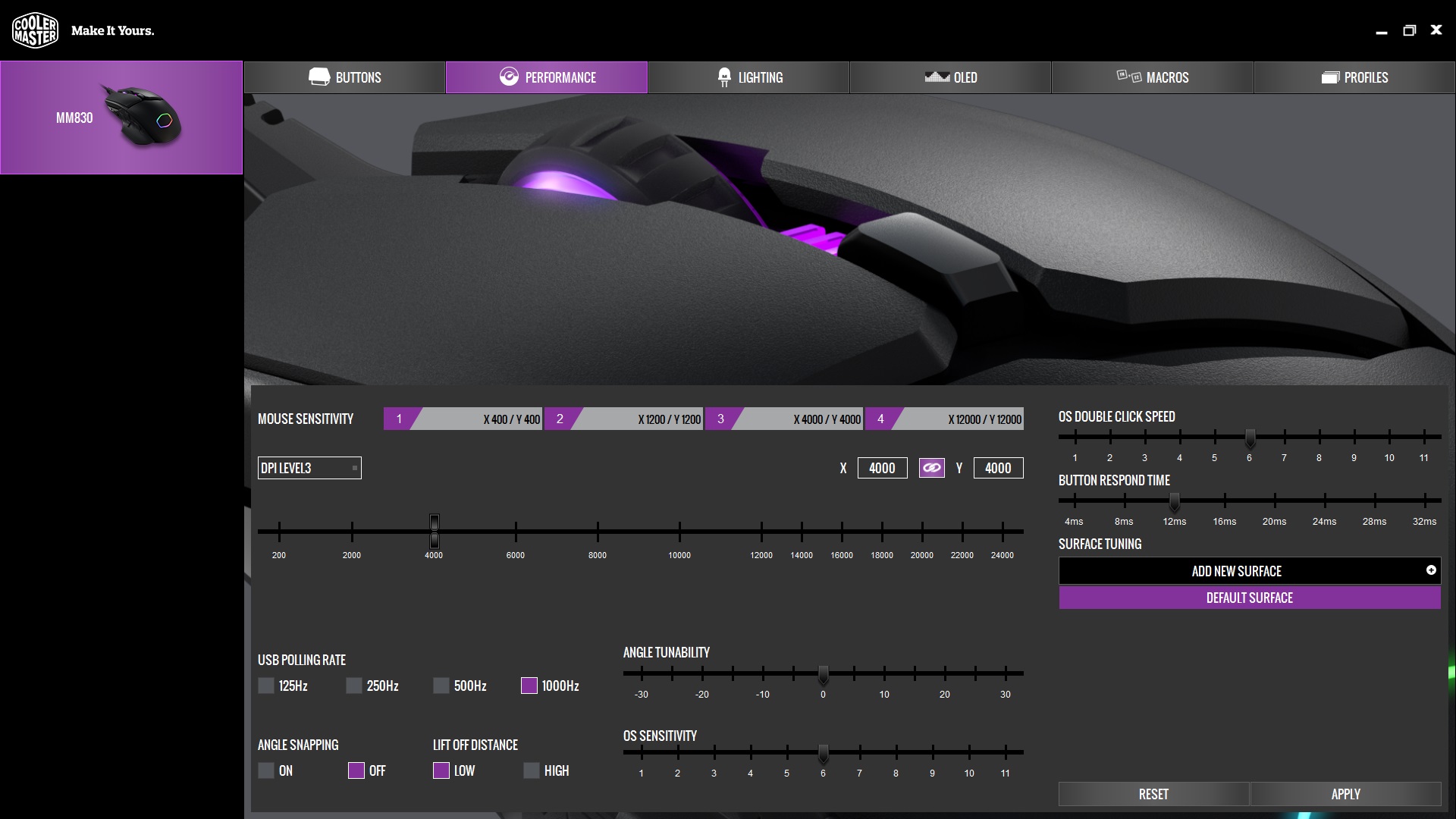Open the OLED tab
This screenshot has width=1456, height=819.
pos(950,77)
